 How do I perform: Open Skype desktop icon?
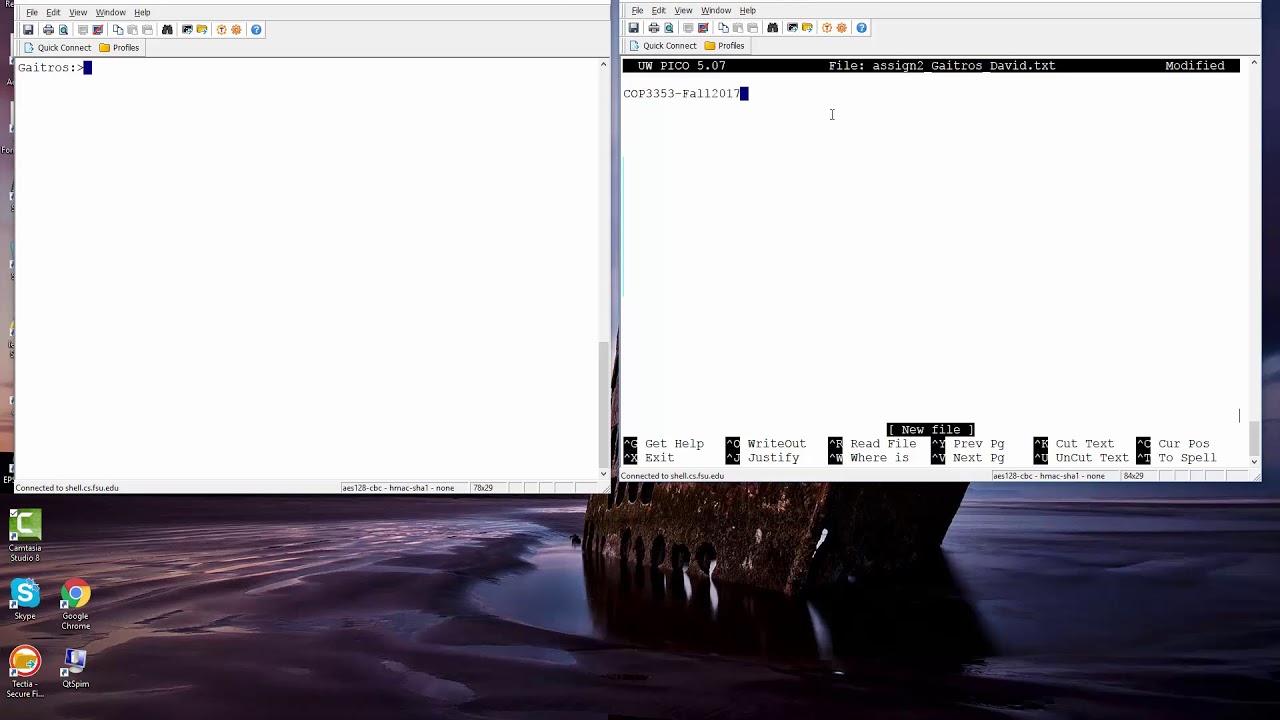(x=25, y=600)
